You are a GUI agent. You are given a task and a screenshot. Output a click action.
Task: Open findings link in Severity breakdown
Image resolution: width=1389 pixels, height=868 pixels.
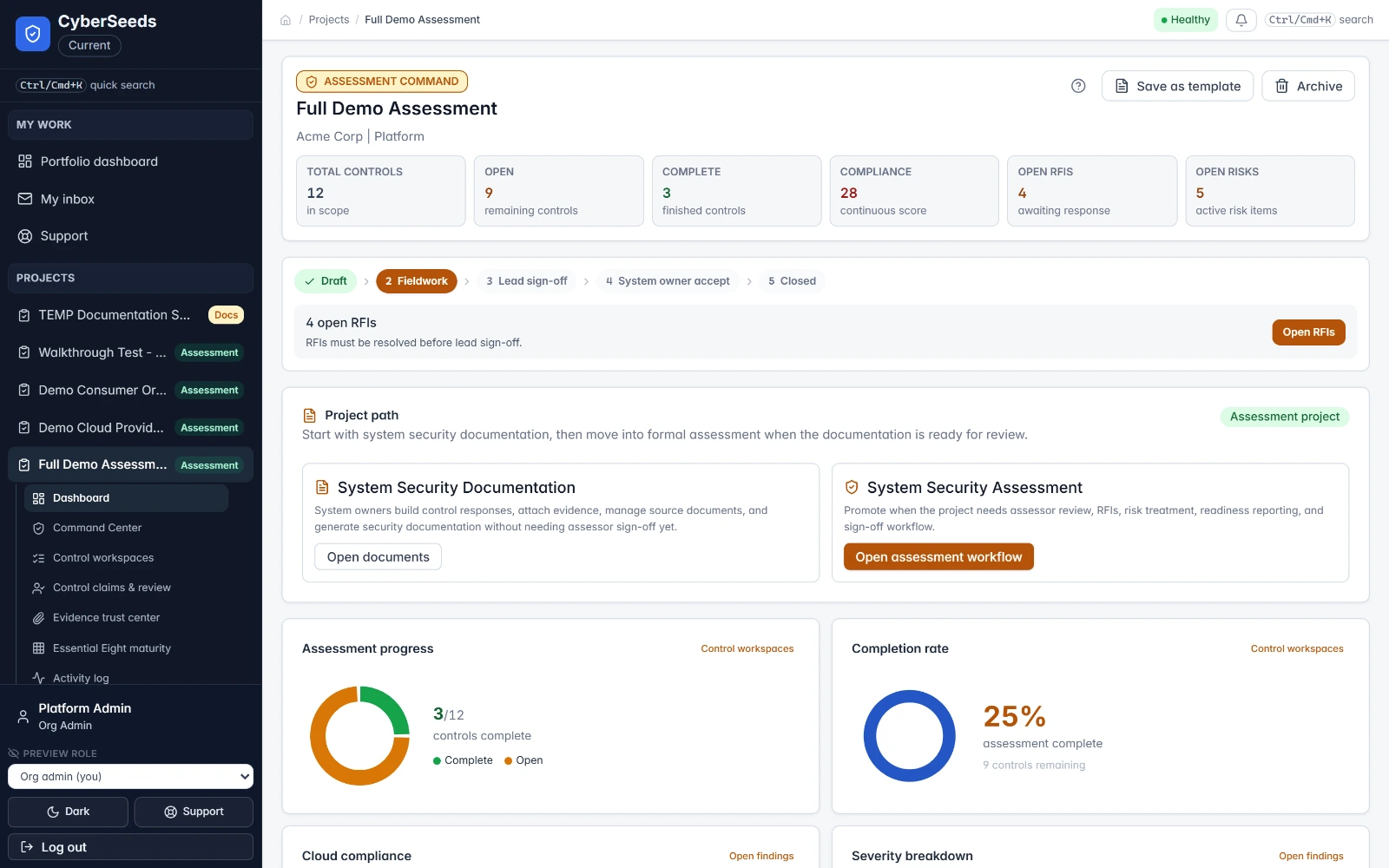point(1311,857)
